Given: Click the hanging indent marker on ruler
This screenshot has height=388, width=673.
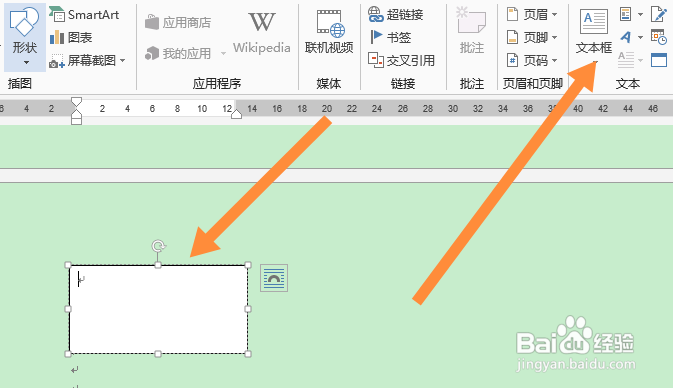Looking at the screenshot, I should pyautogui.click(x=76, y=113).
